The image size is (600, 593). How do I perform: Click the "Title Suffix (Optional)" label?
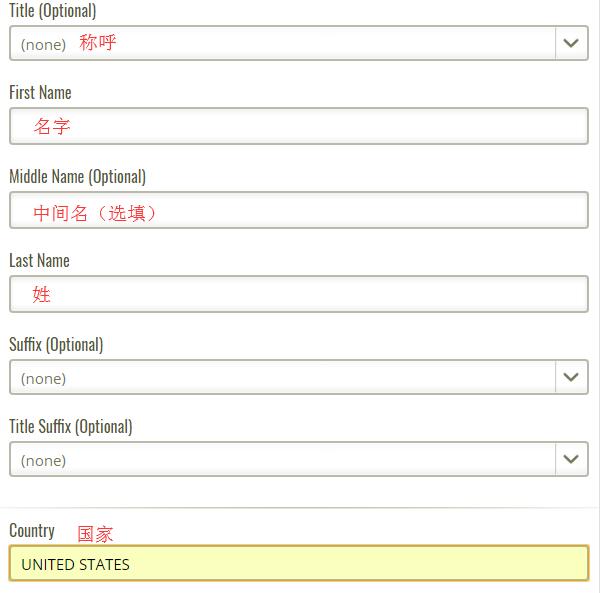coord(71,427)
